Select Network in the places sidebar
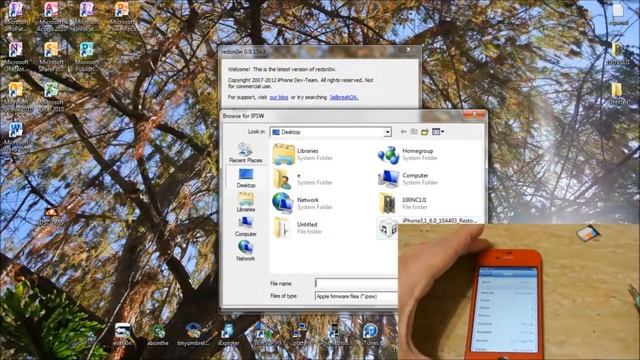 (x=245, y=251)
